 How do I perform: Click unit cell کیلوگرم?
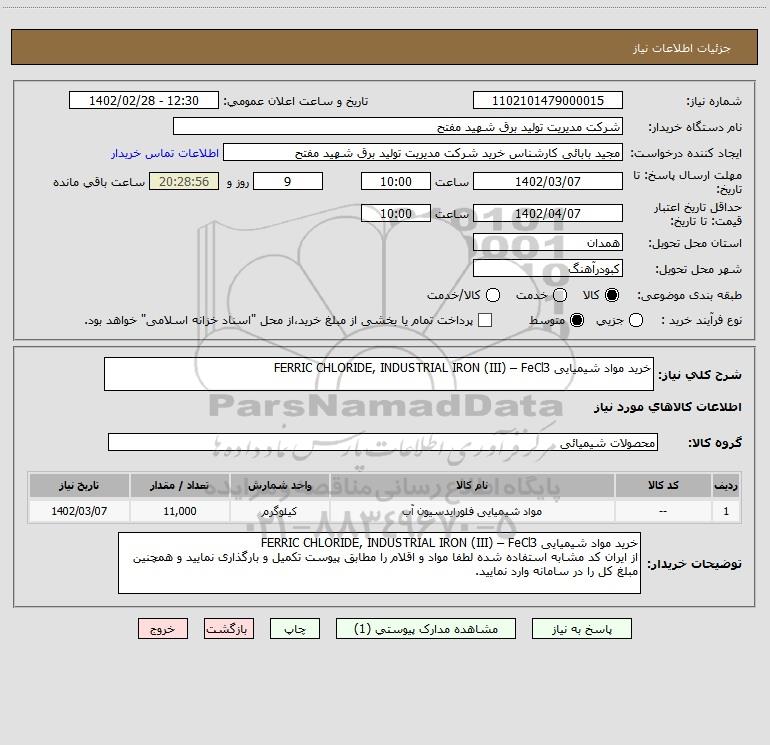pyautogui.click(x=279, y=511)
